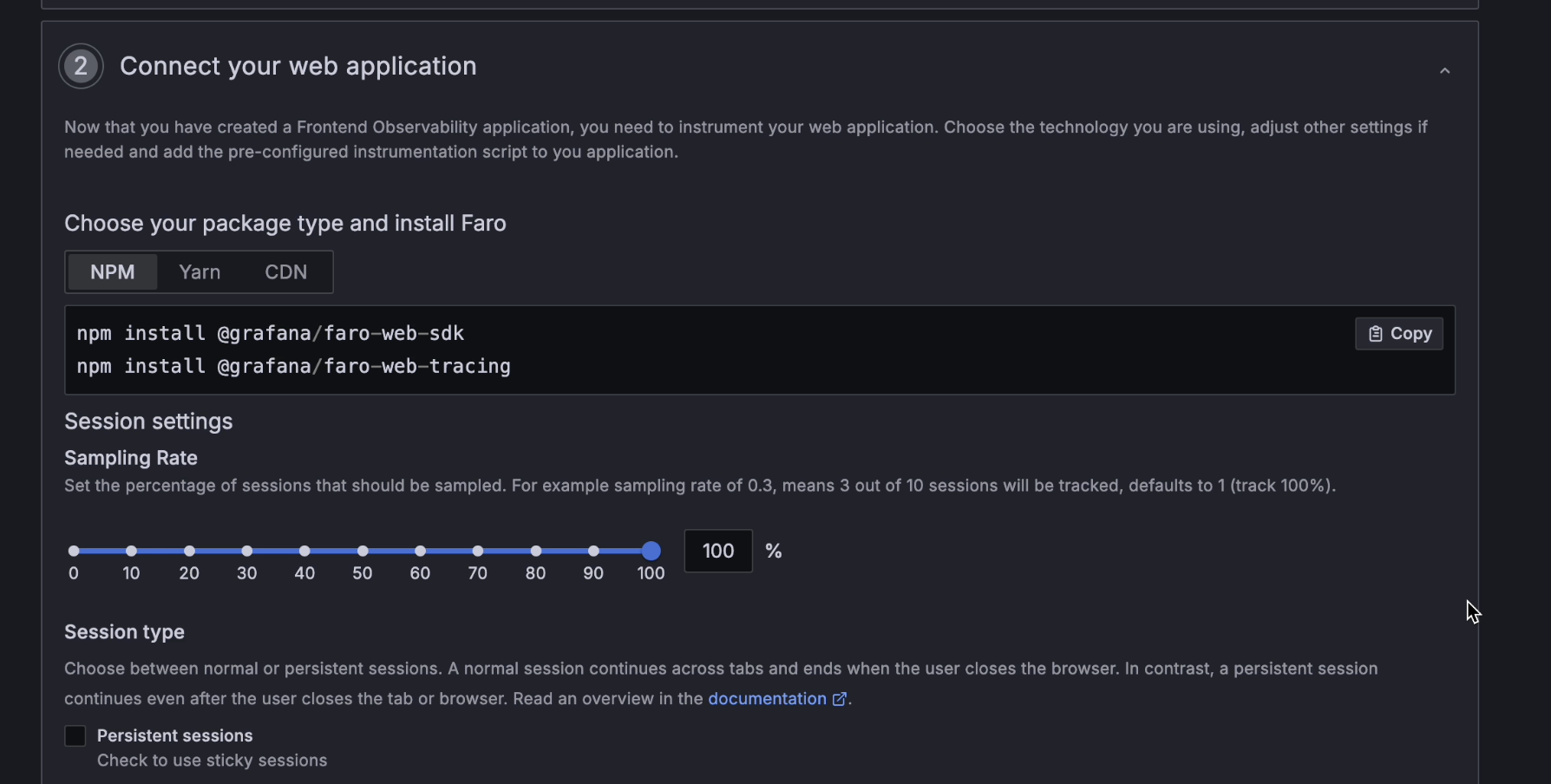This screenshot has height=784, width=1551.
Task: Set sampling rate slider to 0
Action: click(74, 551)
